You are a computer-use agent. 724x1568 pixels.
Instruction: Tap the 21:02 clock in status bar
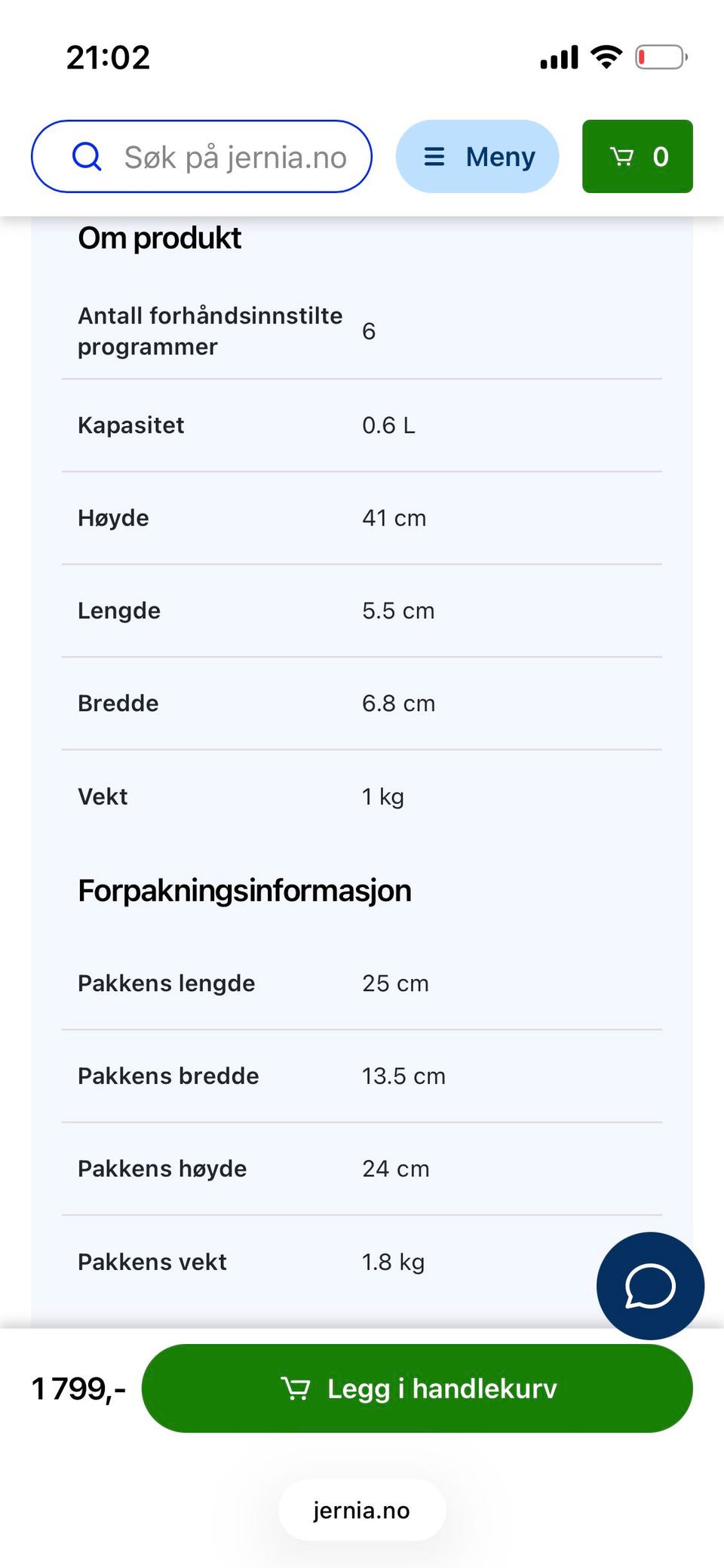[108, 57]
